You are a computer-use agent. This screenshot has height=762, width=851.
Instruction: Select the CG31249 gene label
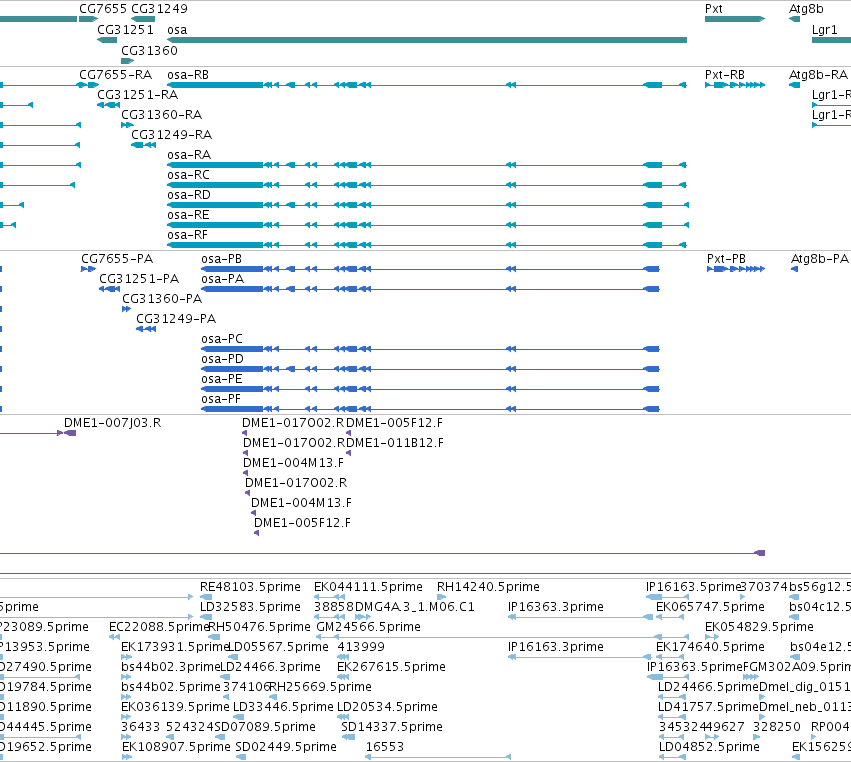(160, 9)
